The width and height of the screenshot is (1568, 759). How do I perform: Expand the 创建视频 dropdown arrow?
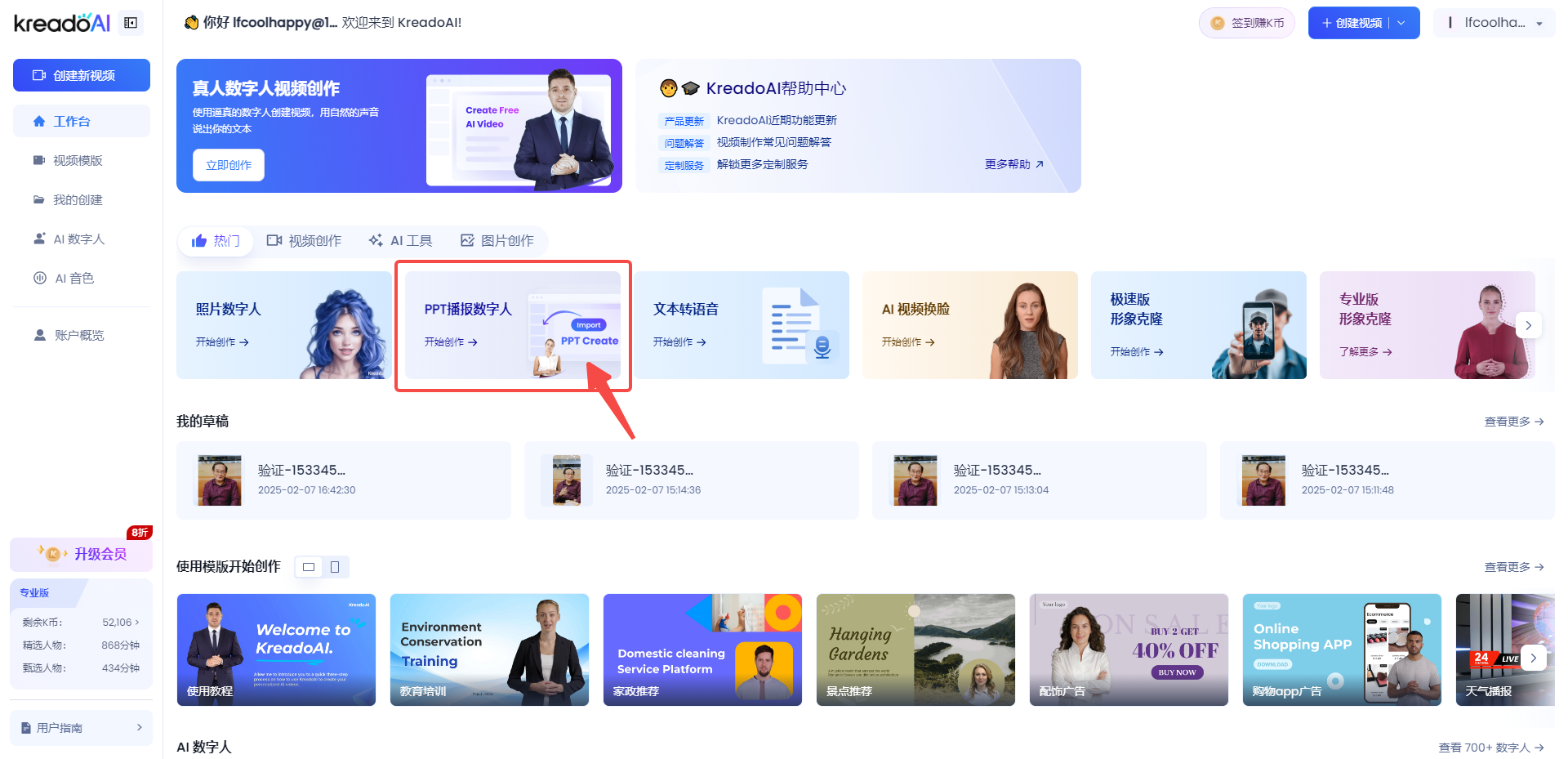tap(1402, 23)
